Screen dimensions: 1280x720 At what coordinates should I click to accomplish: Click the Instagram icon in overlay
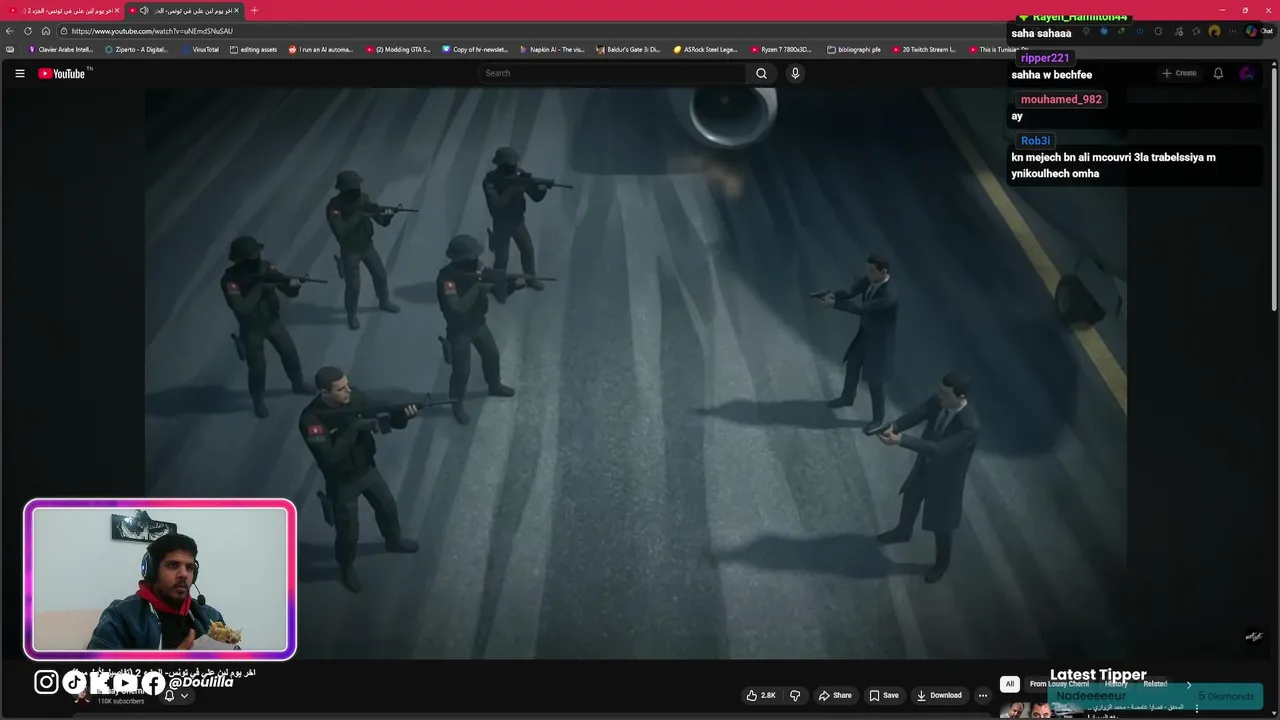tap(46, 682)
